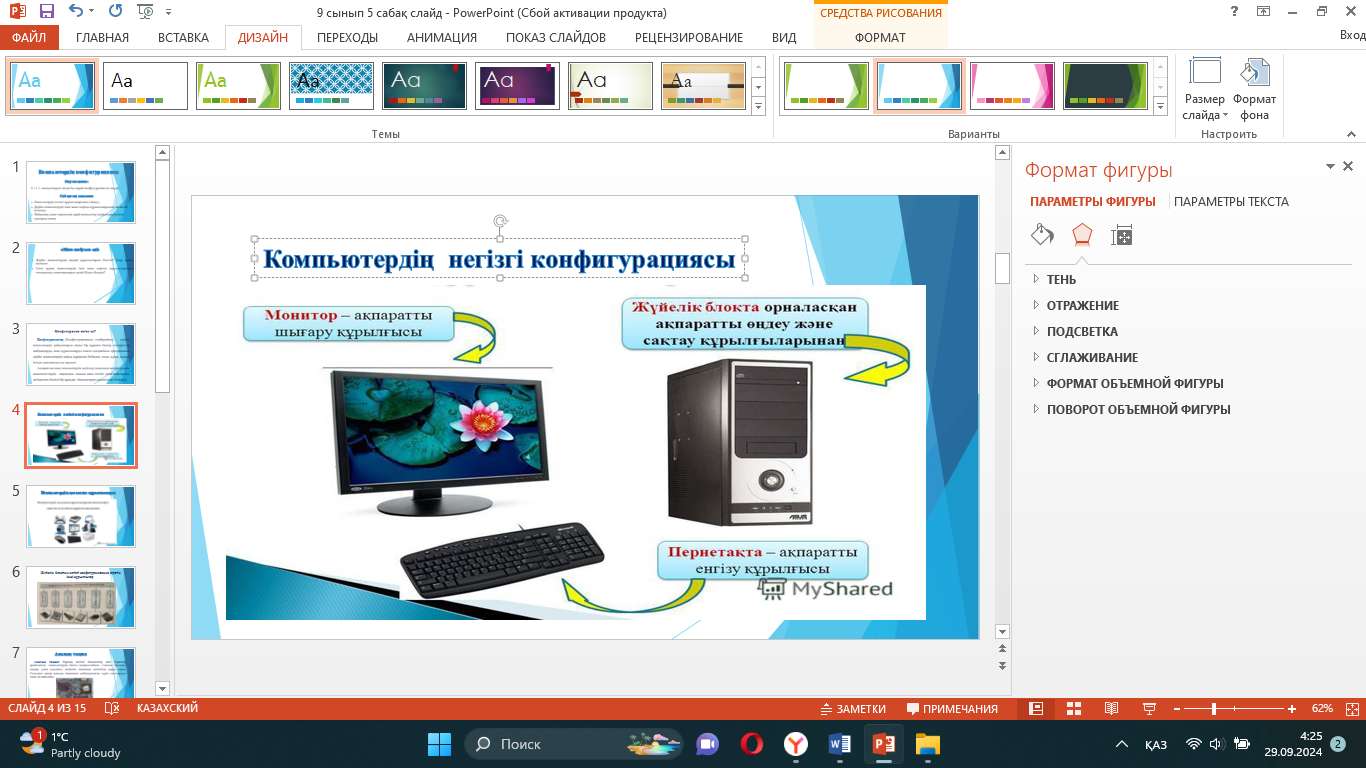Screen dimensions: 1366x768
Task: Switch to ПАРАМЕТРЫ ТЕКСТА in Format Shape pane
Action: pyautogui.click(x=1231, y=201)
